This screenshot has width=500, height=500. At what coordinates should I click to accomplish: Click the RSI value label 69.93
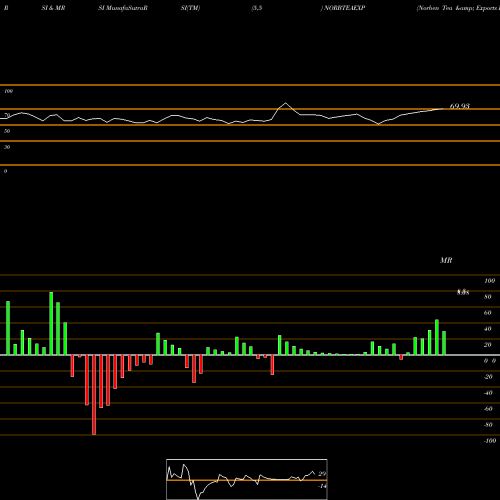tap(460, 106)
